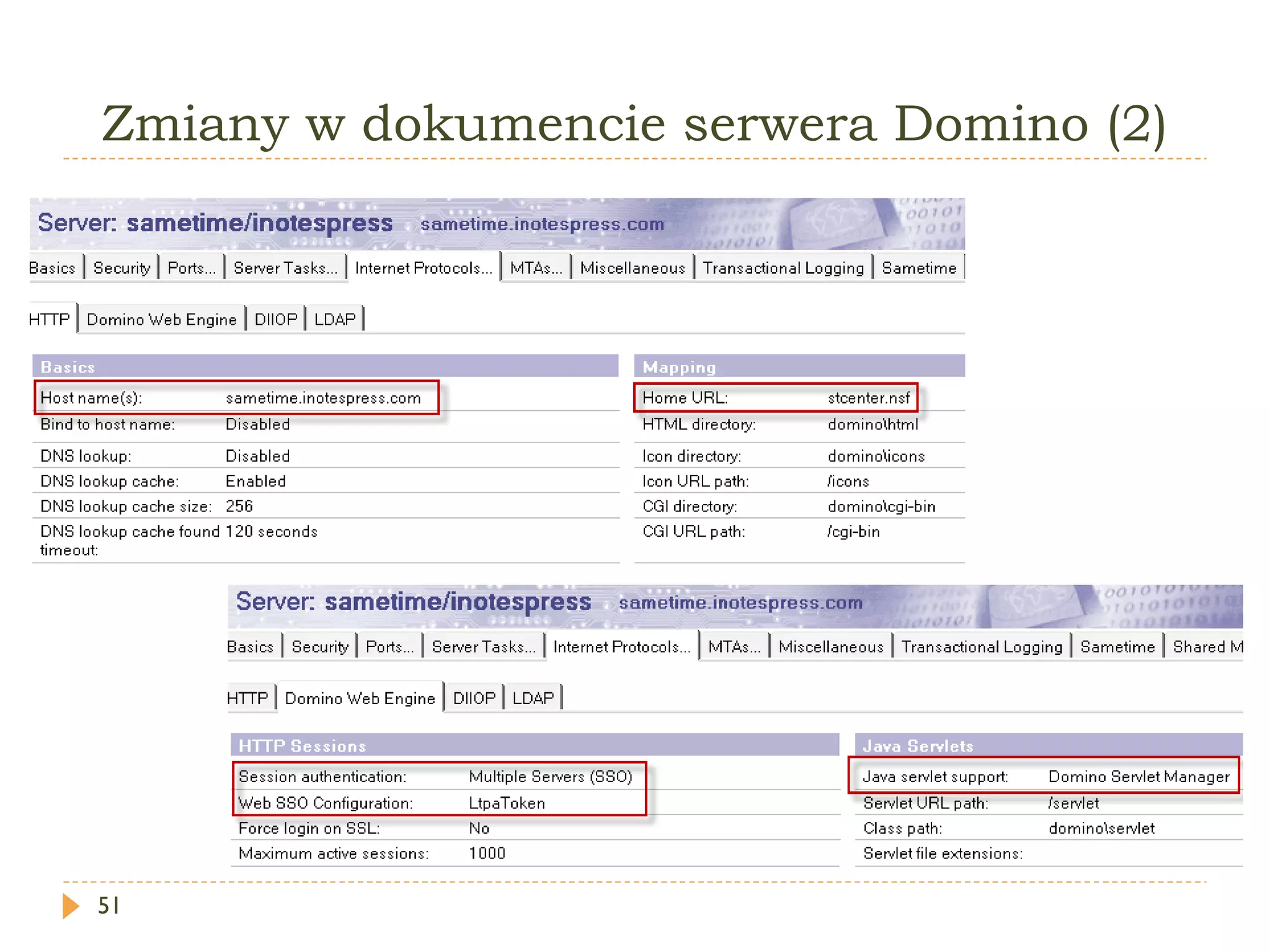1270x952 pixels.
Task: Click Icon URL path value /icons
Action: coord(848,482)
